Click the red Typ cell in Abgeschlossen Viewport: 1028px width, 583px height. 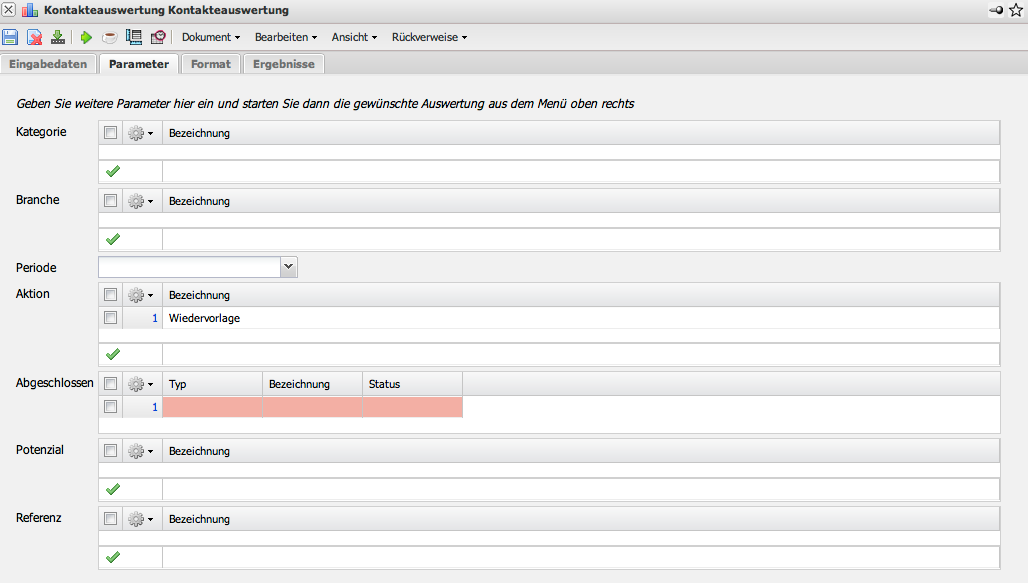pos(212,407)
